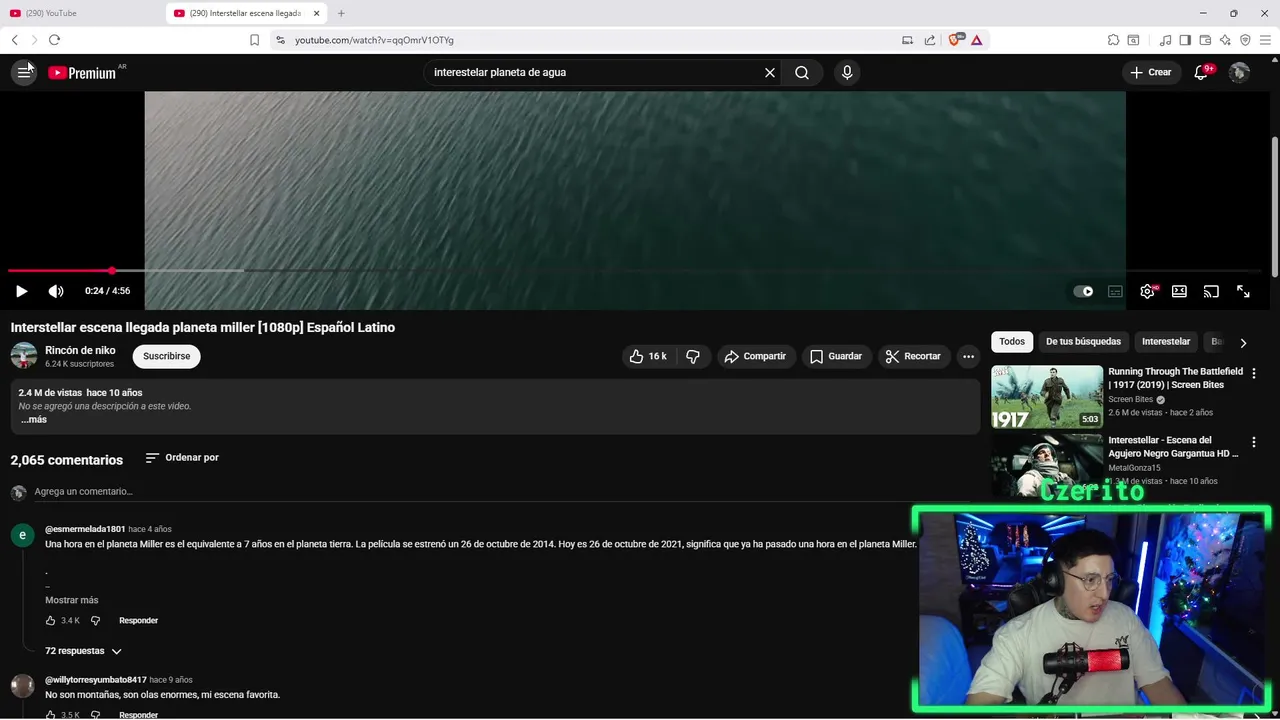The height and width of the screenshot is (720, 1280).
Task: Reload the page
Action: [54, 40]
